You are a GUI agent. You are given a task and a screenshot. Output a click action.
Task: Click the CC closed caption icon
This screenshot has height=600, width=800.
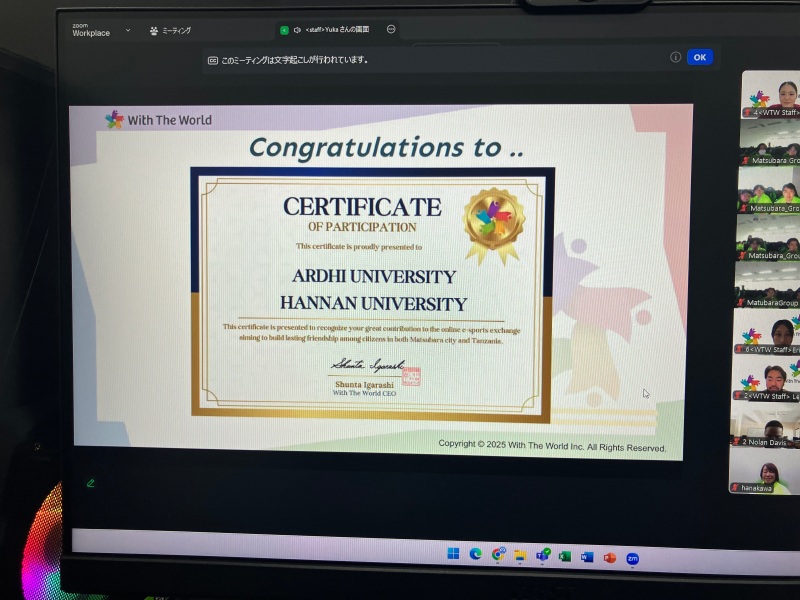pyautogui.click(x=212, y=60)
